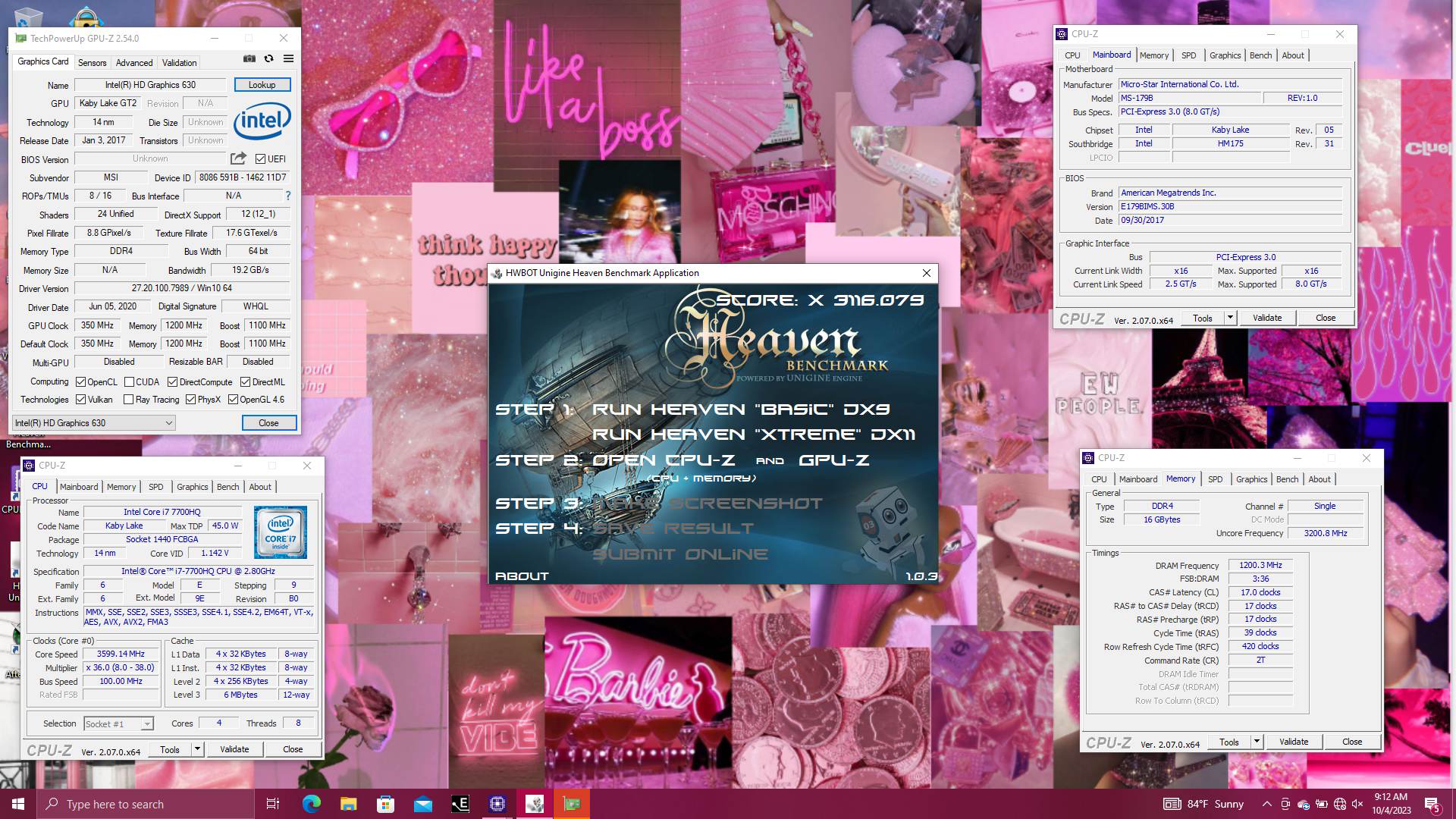Switch to Validation tab in GPU-Z
Screen dimensions: 1456x819
(180, 63)
